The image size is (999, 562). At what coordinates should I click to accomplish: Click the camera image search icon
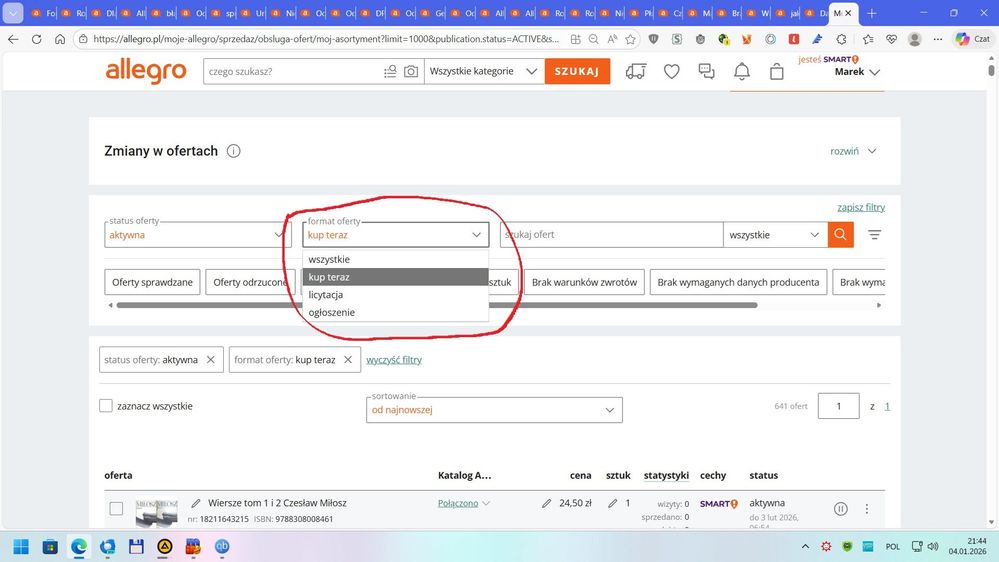pos(411,72)
